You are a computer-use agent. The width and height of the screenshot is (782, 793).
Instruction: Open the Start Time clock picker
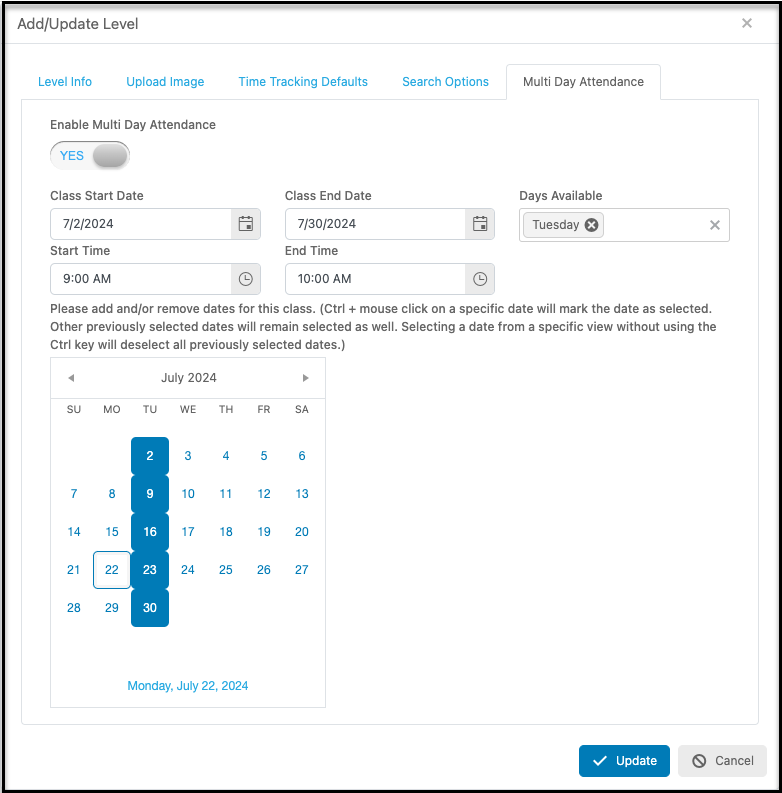246,279
